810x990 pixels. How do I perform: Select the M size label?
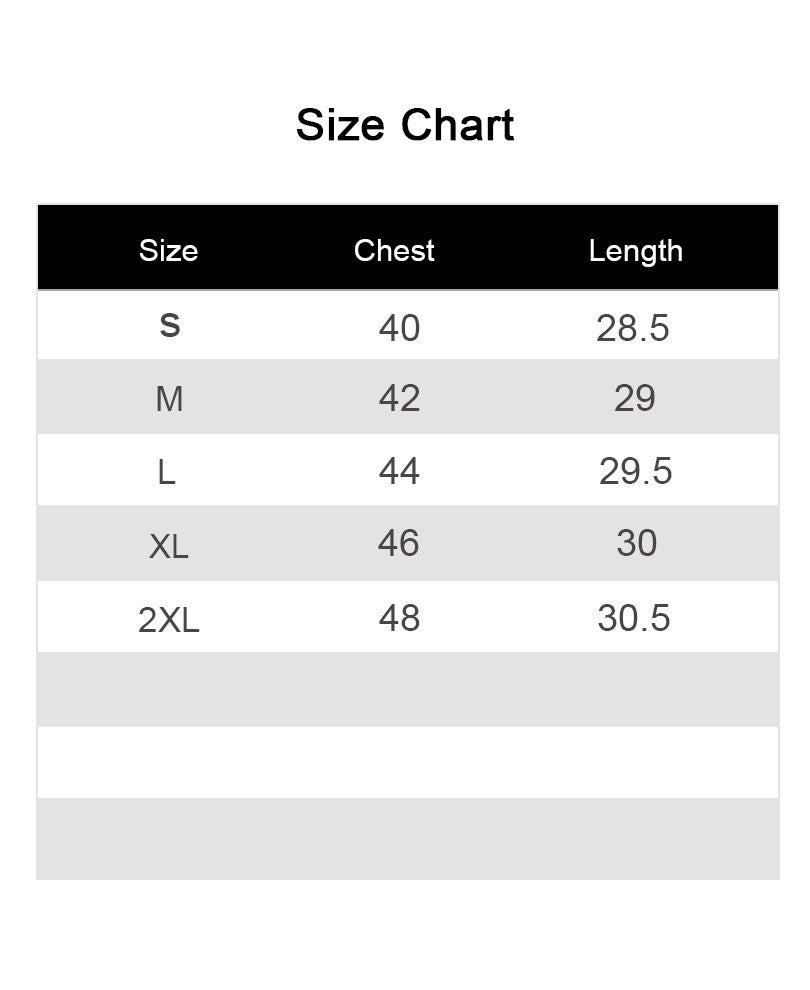coord(169,399)
